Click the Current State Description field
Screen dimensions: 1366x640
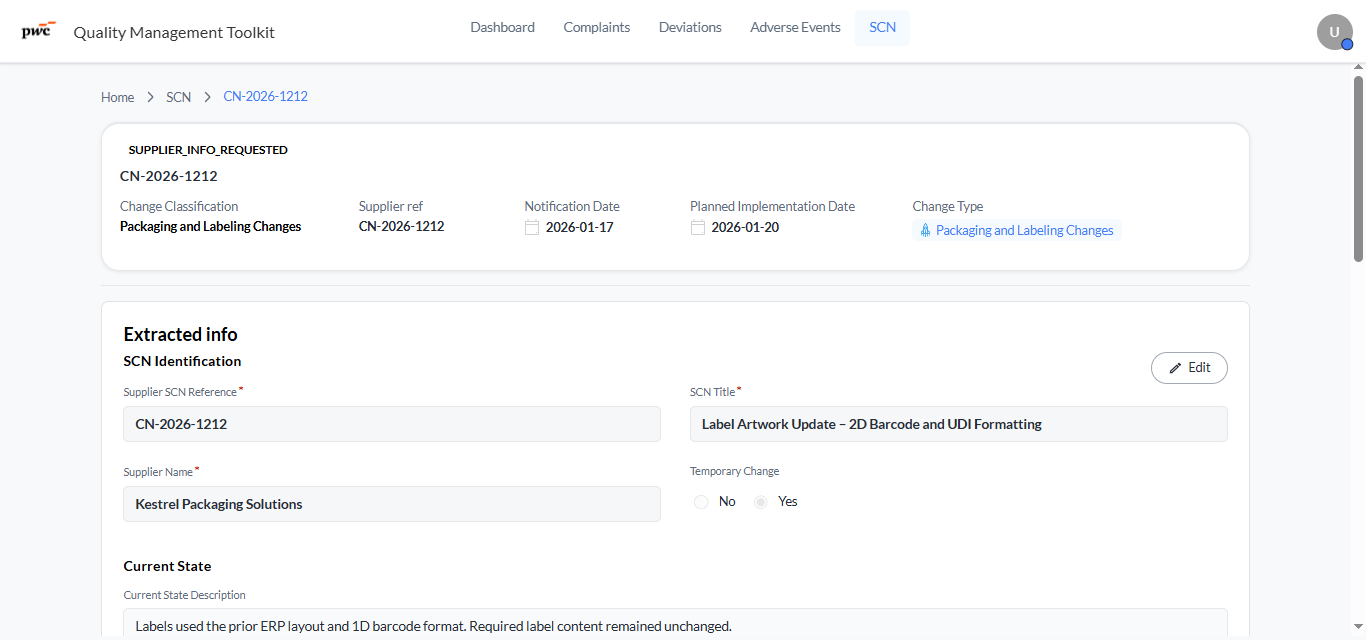pos(675,624)
